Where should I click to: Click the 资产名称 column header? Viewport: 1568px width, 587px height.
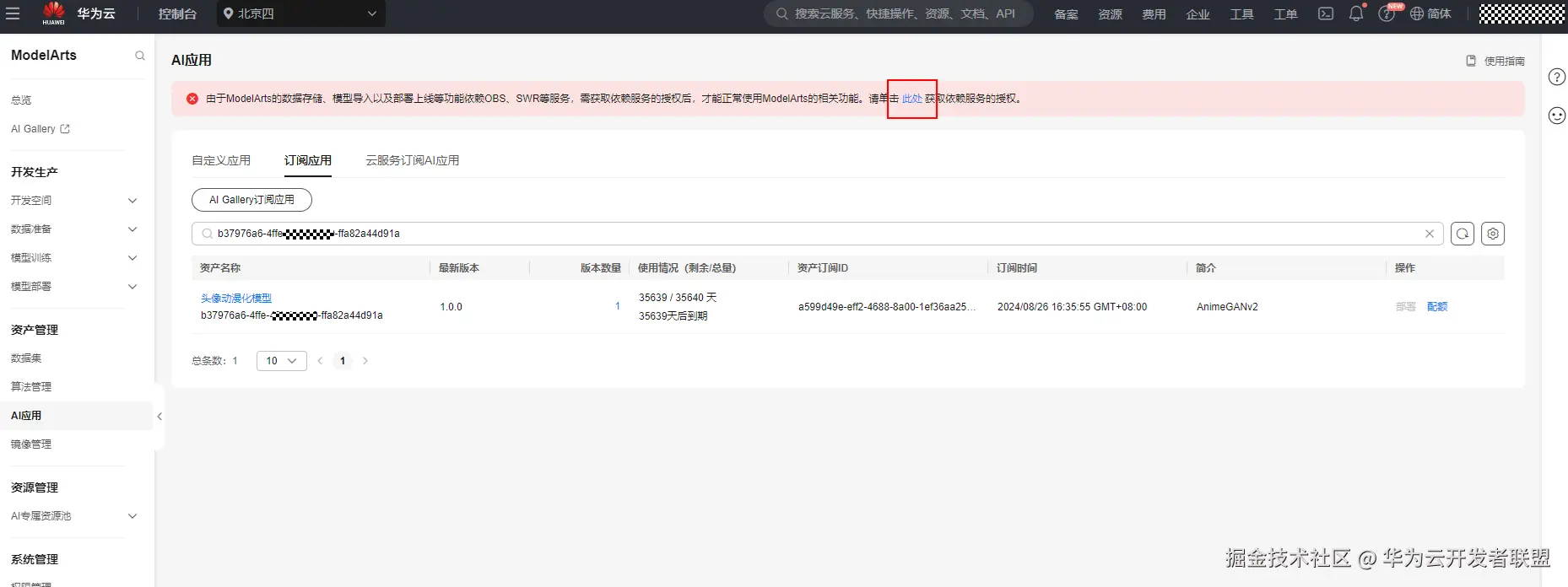(220, 268)
